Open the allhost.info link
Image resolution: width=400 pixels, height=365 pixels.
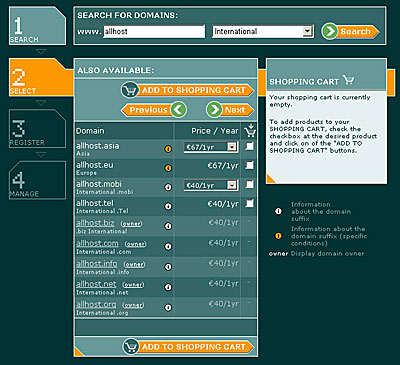click(x=97, y=264)
